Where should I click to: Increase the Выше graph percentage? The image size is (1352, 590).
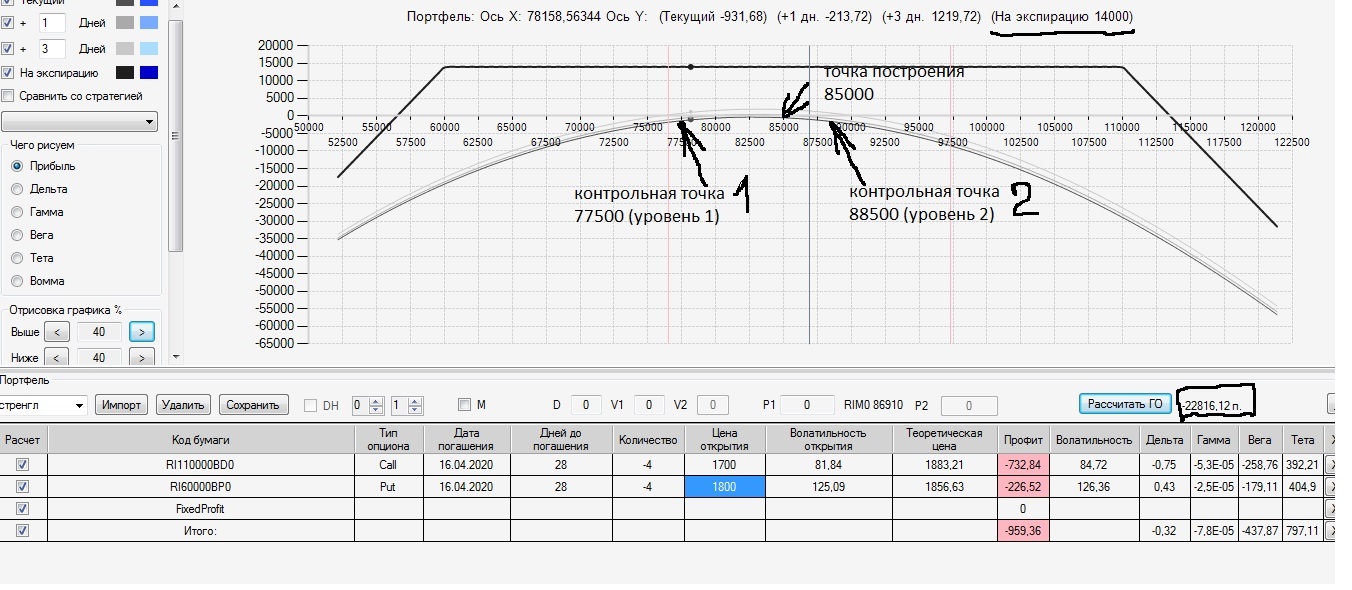[x=142, y=331]
